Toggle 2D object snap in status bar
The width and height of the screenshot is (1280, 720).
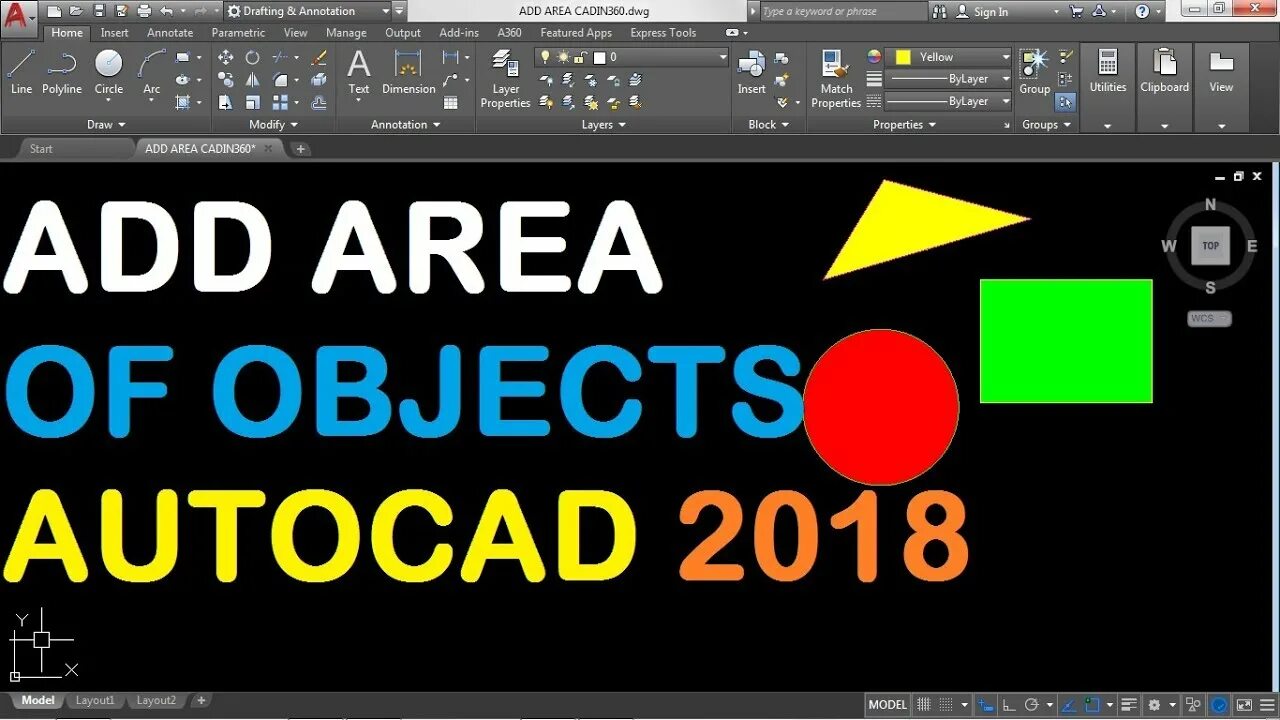pyautogui.click(x=1092, y=704)
